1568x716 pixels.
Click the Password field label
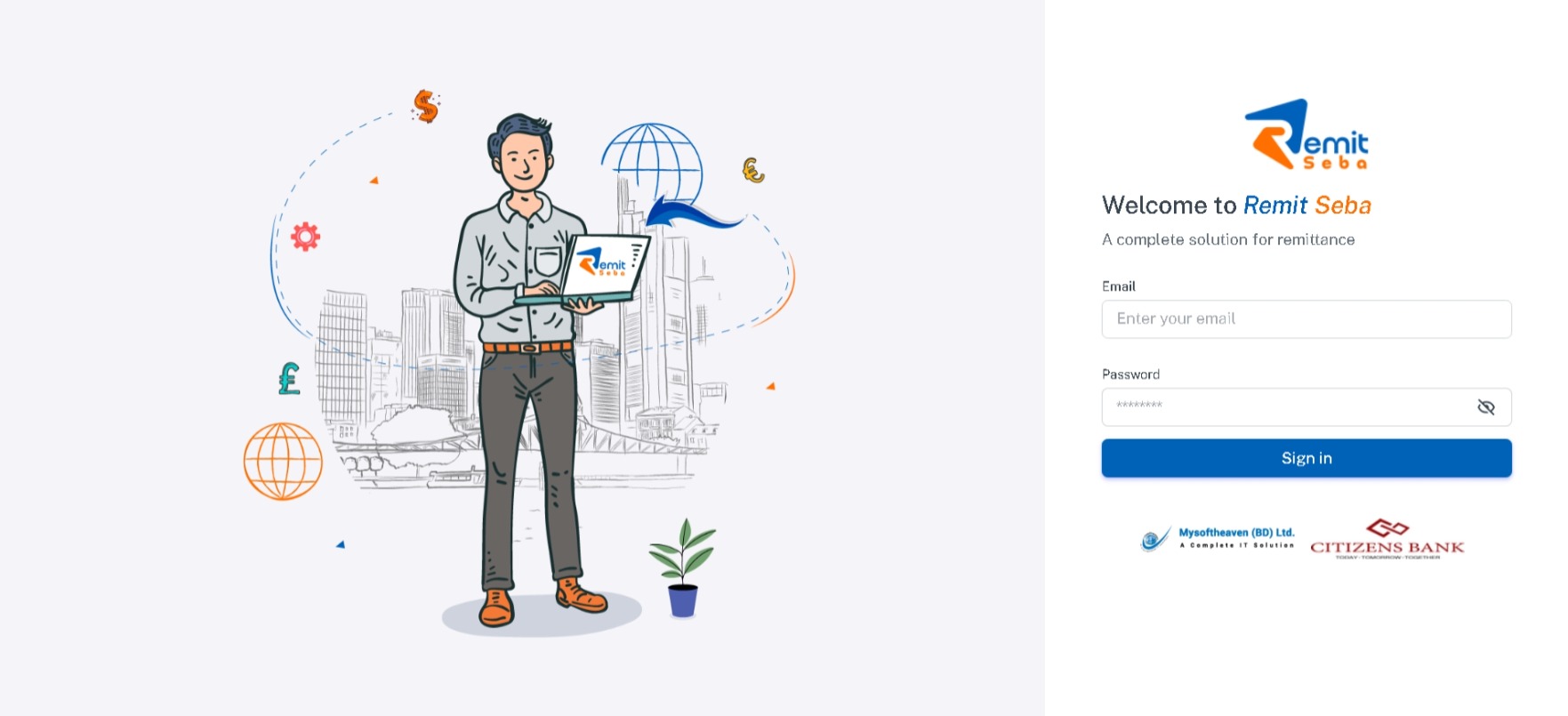point(1130,374)
